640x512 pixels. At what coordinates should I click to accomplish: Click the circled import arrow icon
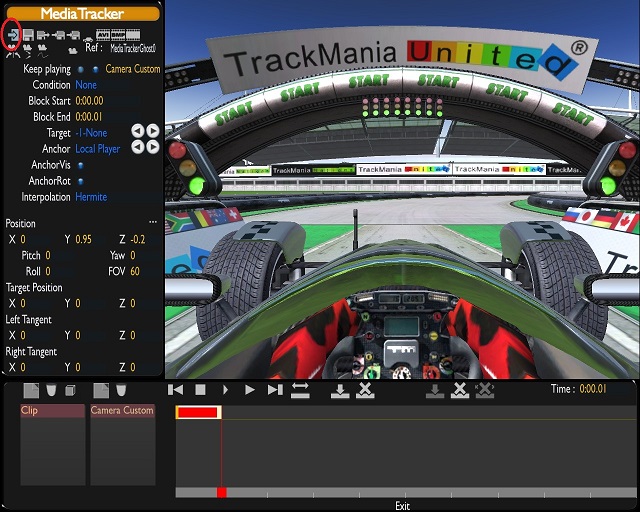13,35
